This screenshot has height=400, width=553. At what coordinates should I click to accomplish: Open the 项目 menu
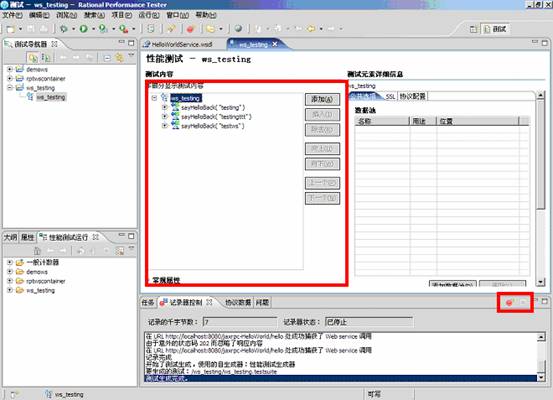click(122, 15)
